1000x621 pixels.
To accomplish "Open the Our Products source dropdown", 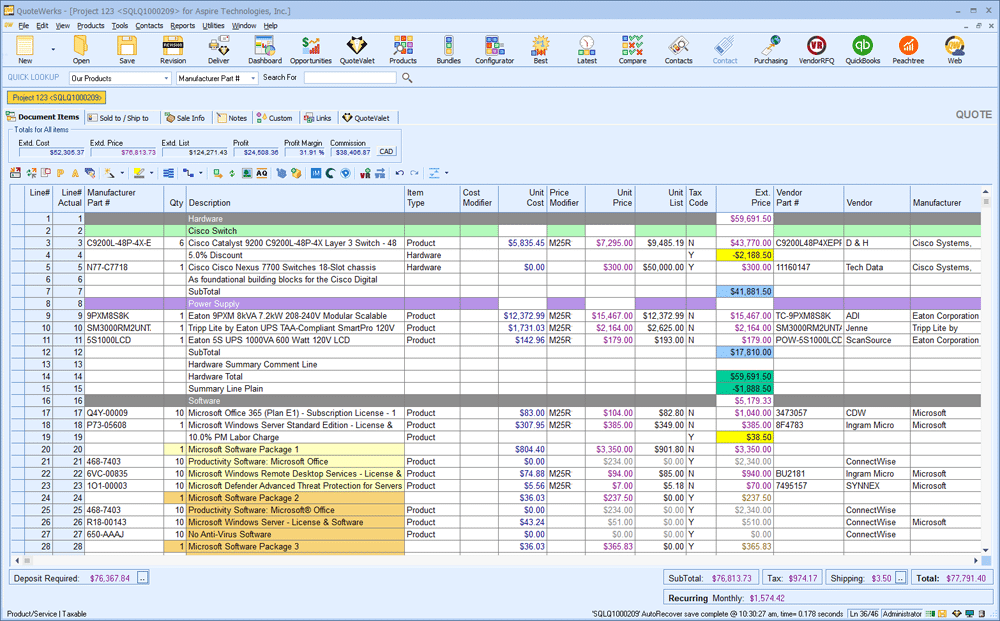I will click(x=168, y=78).
